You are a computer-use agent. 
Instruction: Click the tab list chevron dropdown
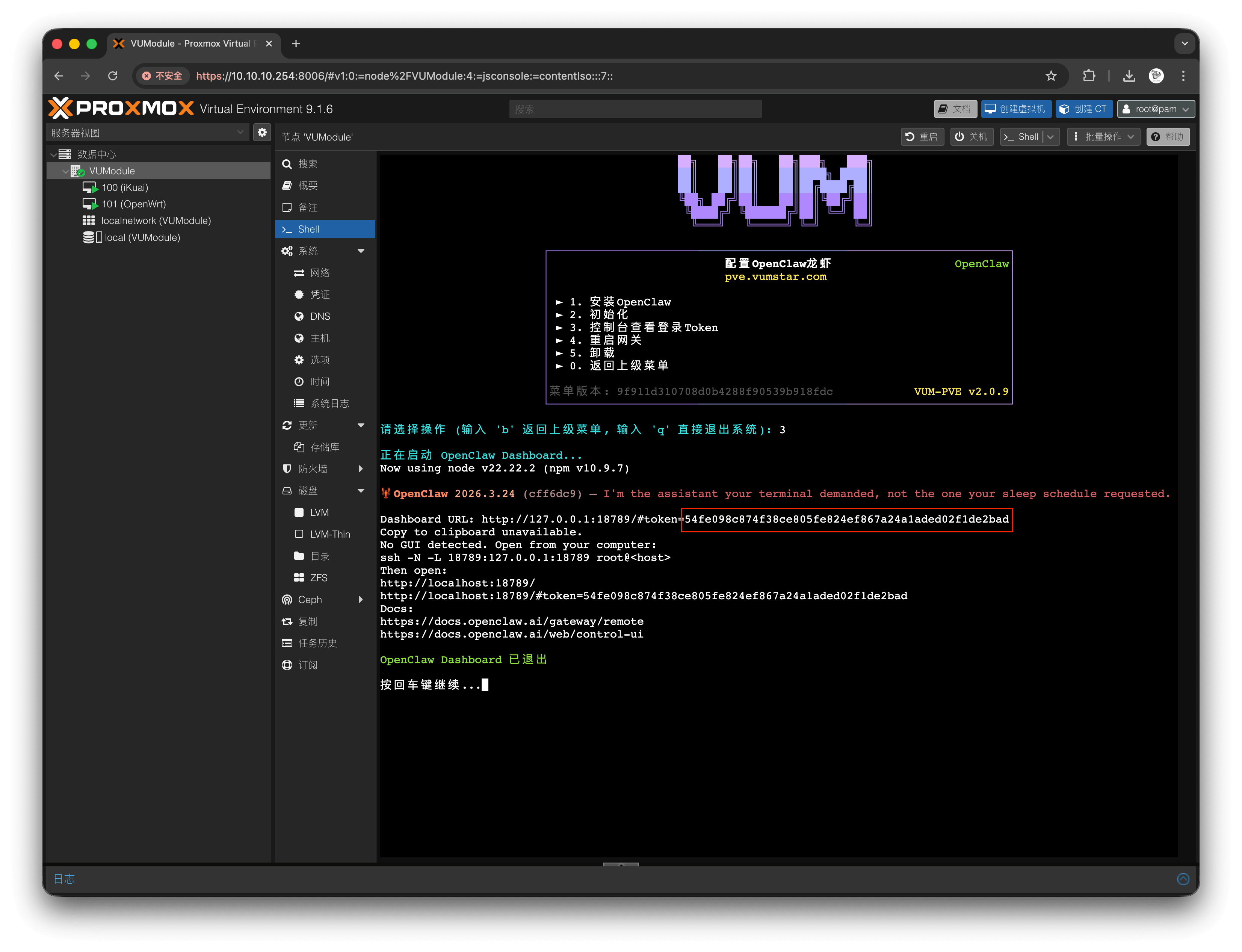tap(1184, 44)
